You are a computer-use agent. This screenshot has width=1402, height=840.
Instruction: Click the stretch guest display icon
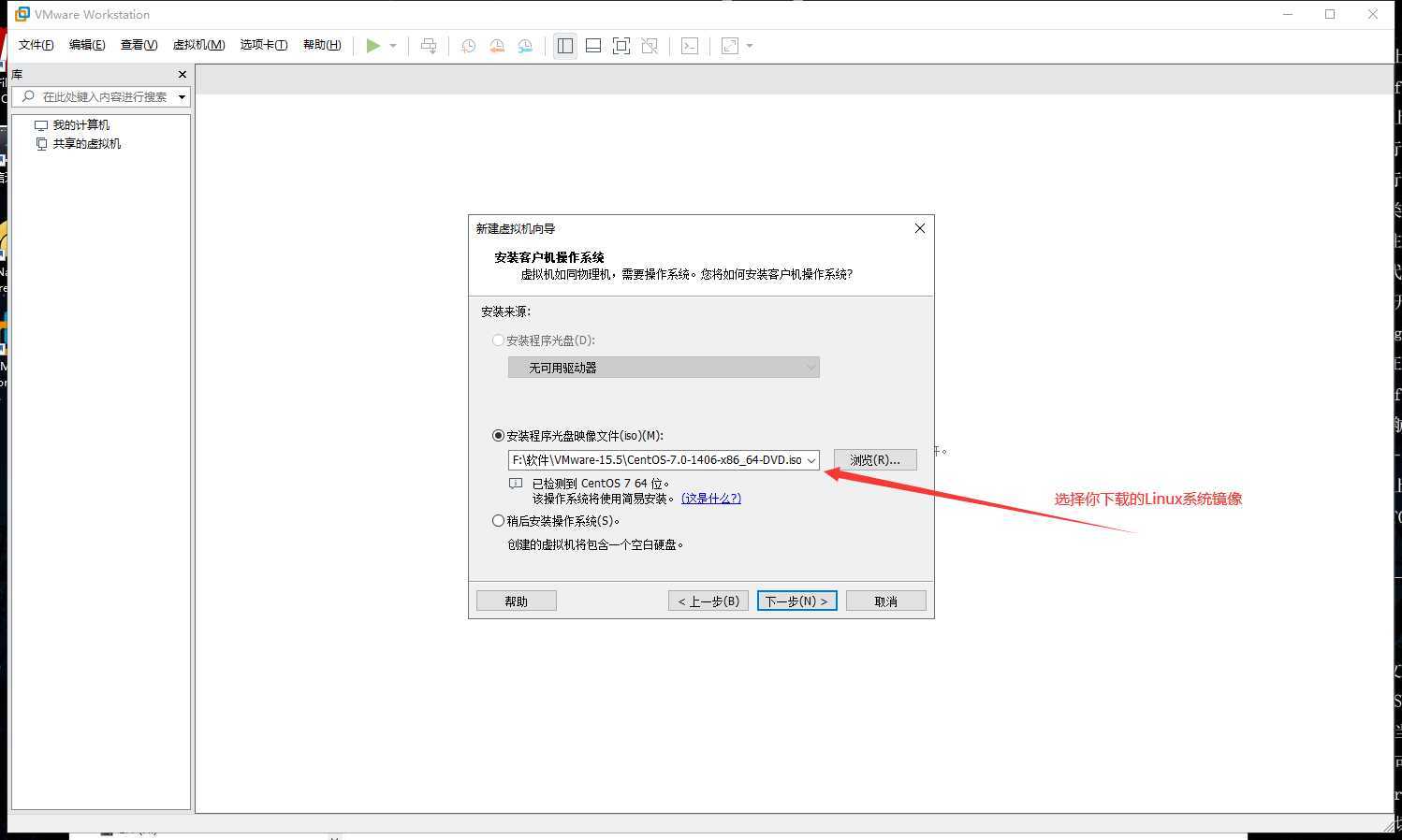click(730, 46)
